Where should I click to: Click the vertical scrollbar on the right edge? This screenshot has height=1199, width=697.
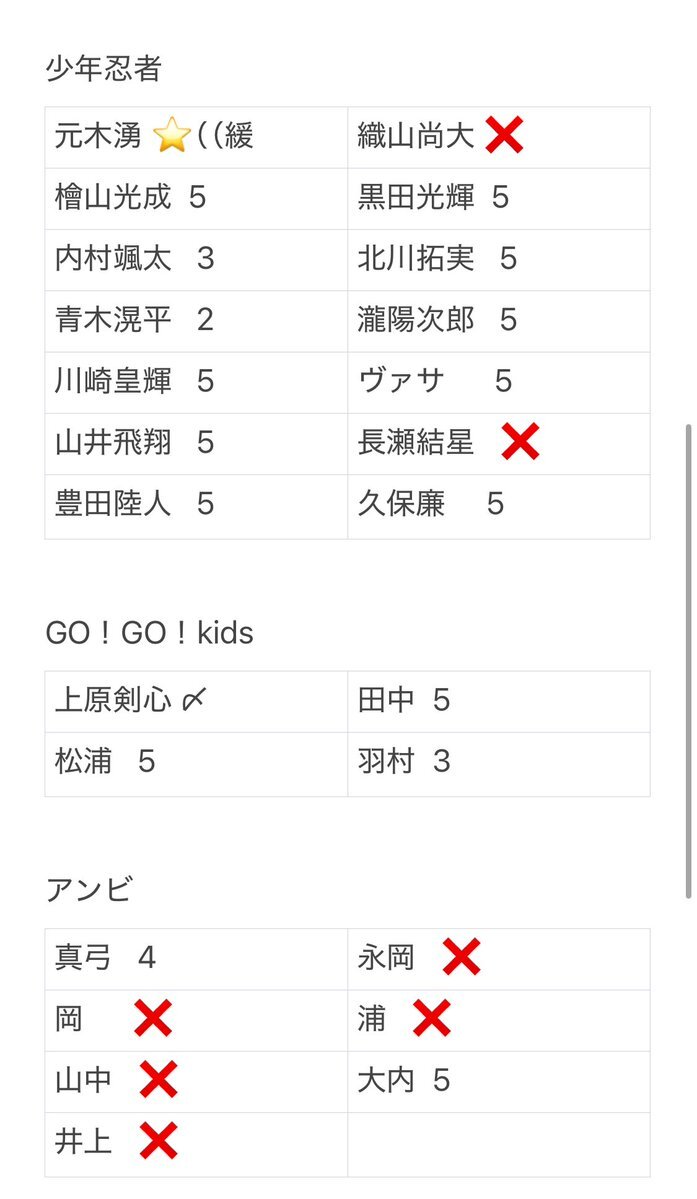click(x=689, y=661)
